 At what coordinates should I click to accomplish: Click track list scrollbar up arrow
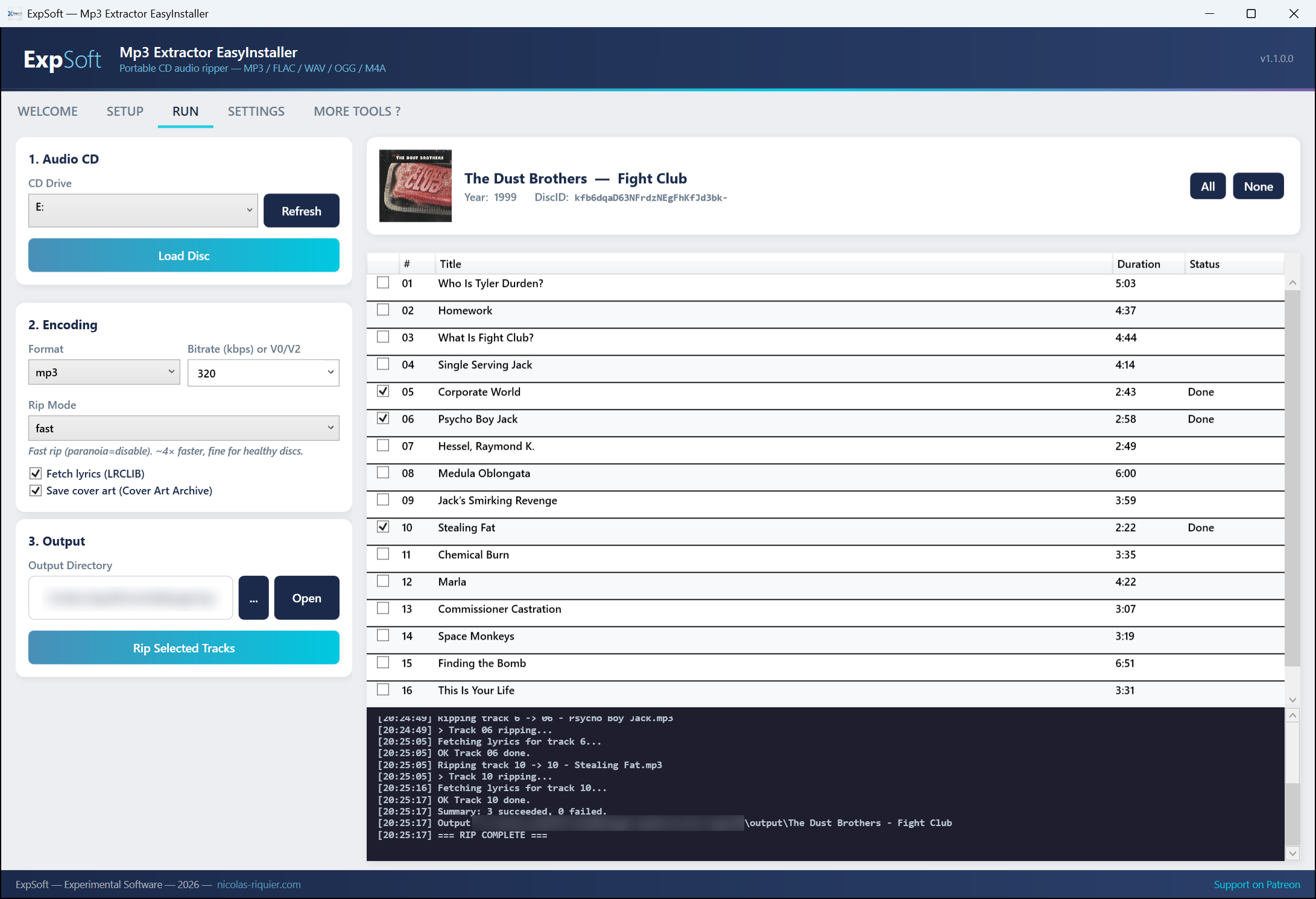click(1292, 282)
